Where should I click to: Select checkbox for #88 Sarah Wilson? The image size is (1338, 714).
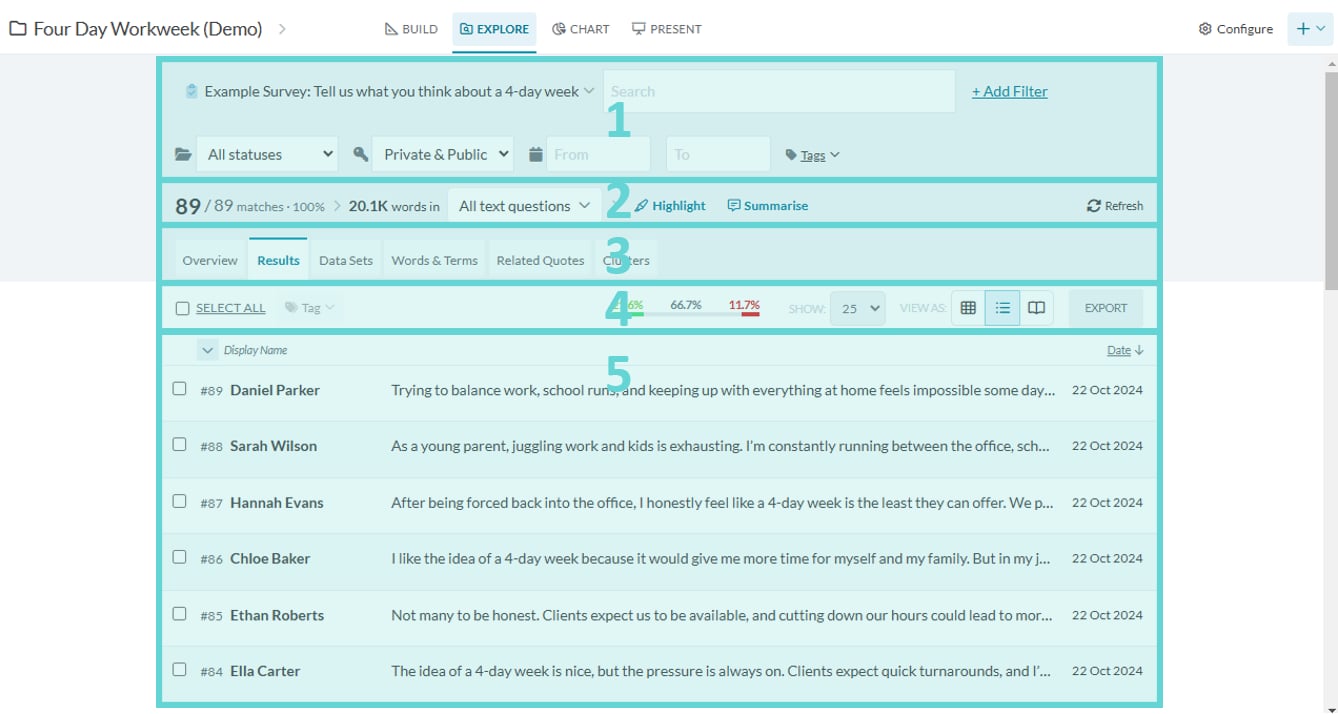pyautogui.click(x=179, y=445)
